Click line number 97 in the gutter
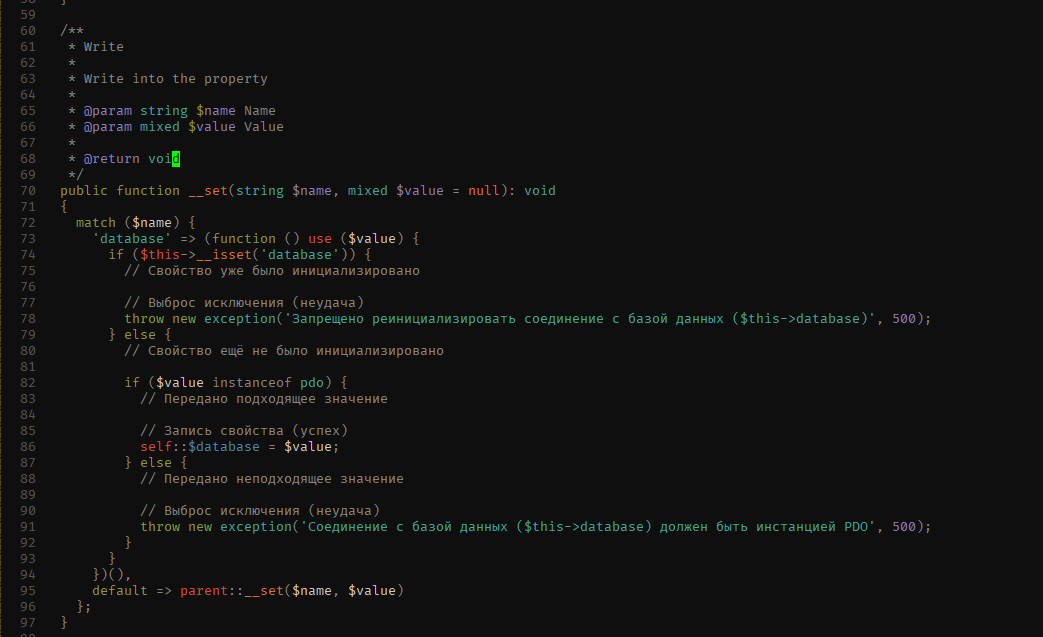 [x=28, y=623]
